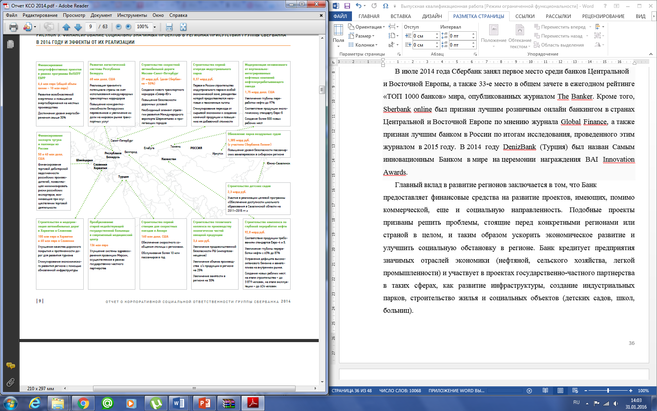Click ЧИСЛО СЛОВ word count in status bar
This screenshot has height=411, width=657.
click(x=400, y=389)
